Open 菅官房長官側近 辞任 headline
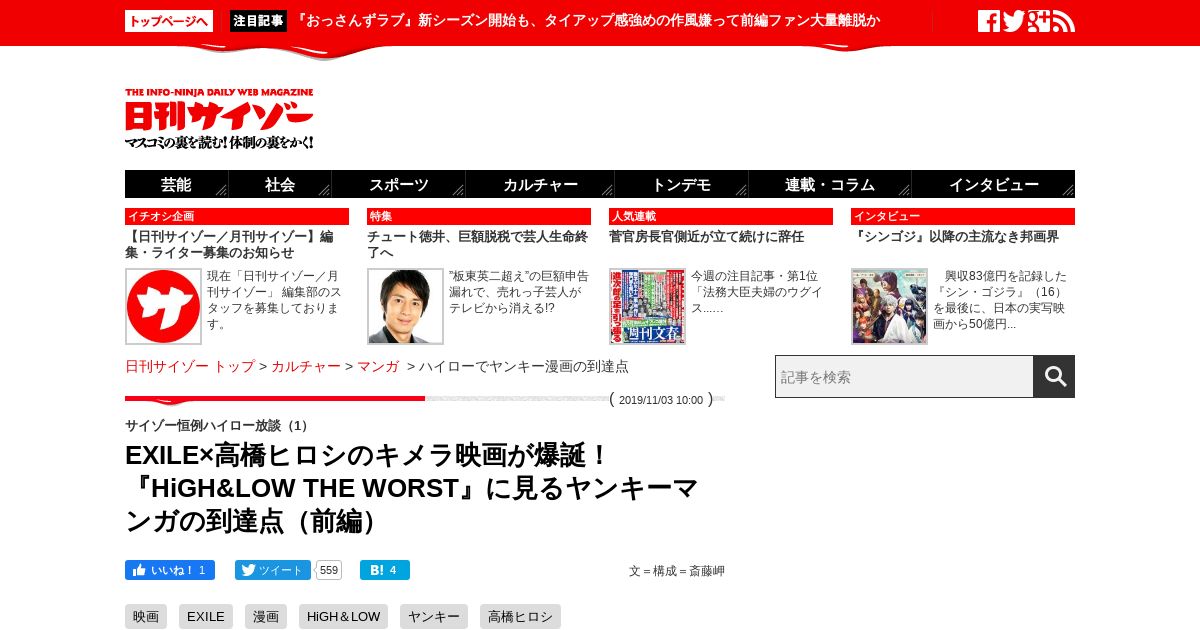 point(707,237)
